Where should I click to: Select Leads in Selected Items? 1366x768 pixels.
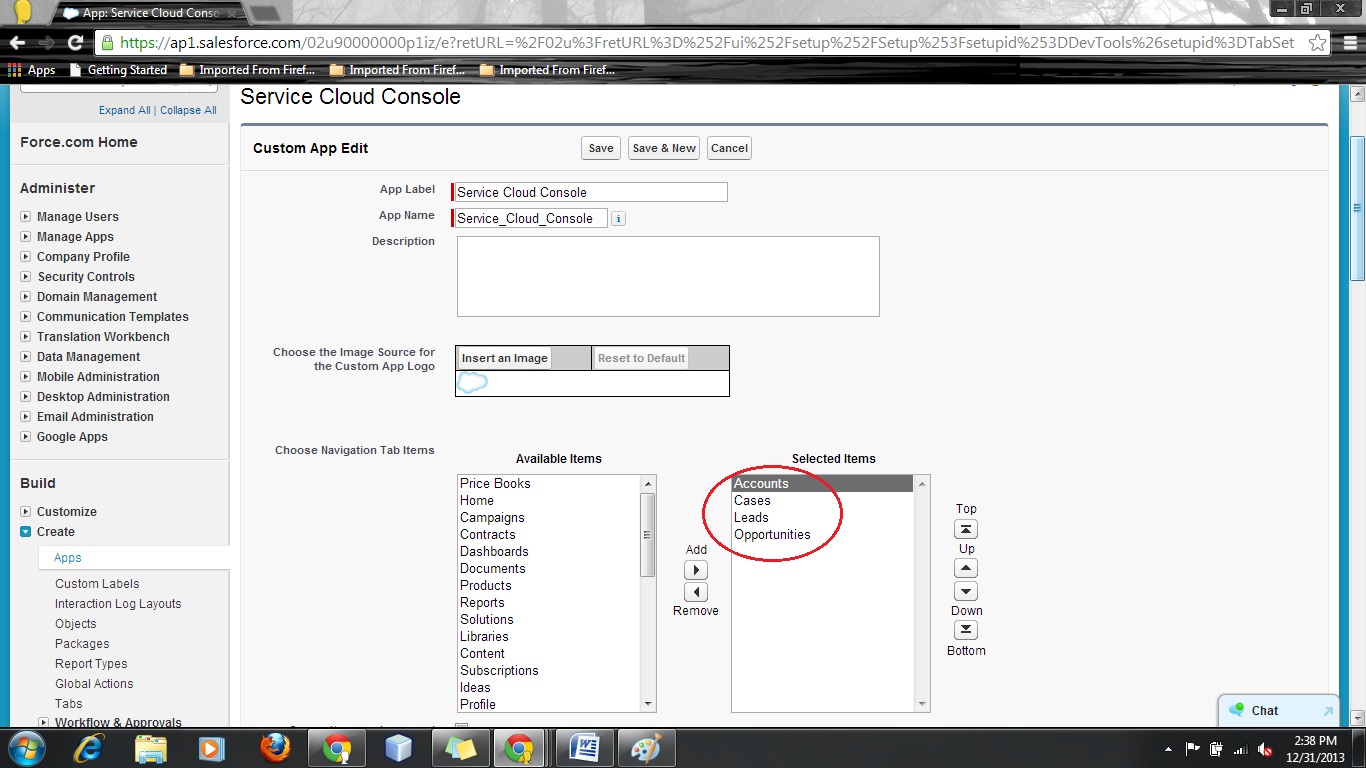(x=822, y=518)
